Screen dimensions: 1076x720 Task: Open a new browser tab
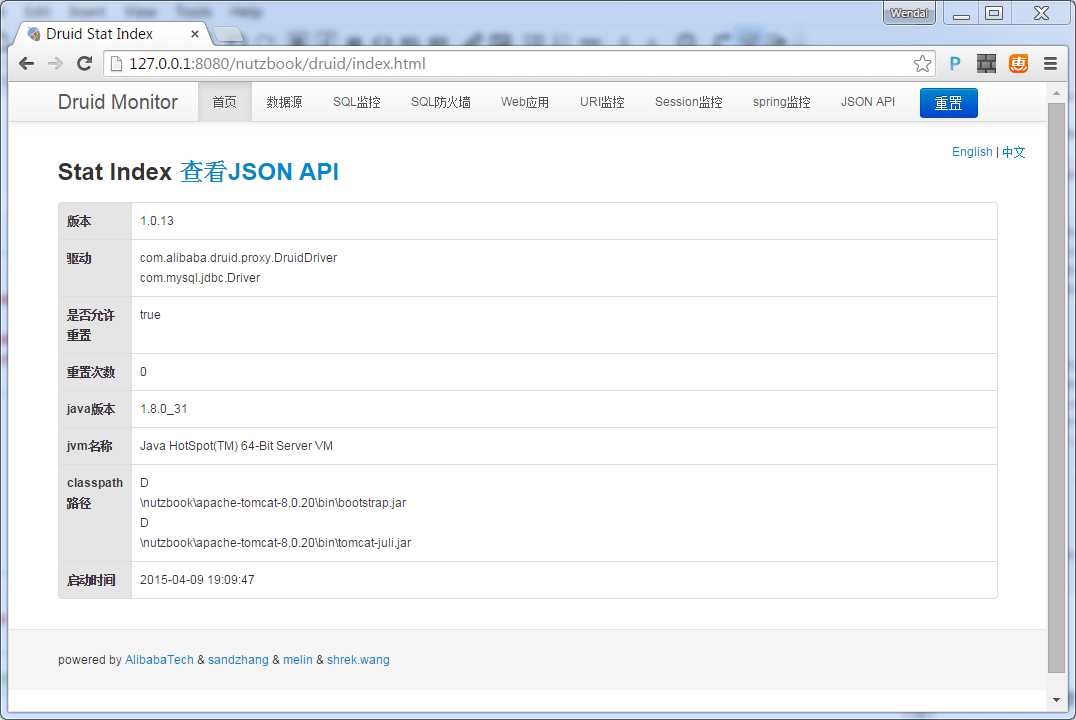228,34
